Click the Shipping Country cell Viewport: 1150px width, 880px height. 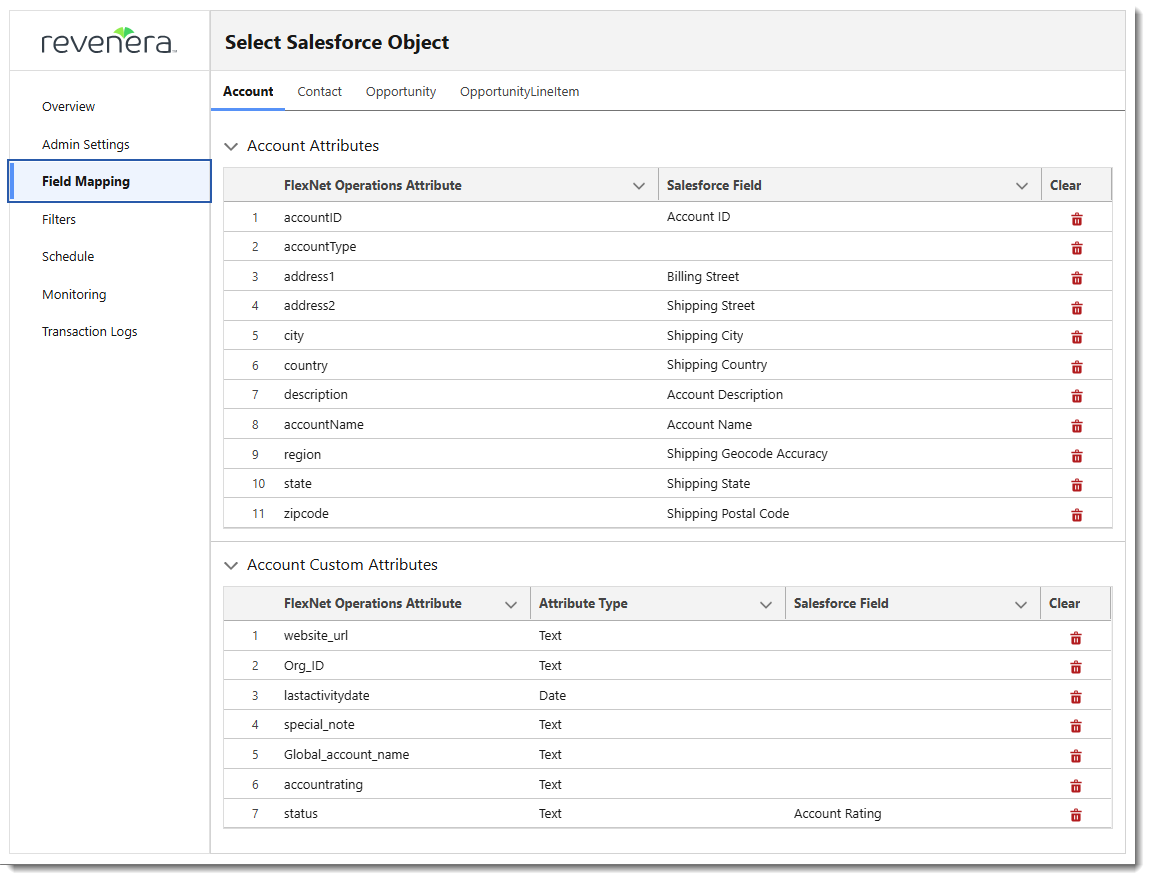849,365
